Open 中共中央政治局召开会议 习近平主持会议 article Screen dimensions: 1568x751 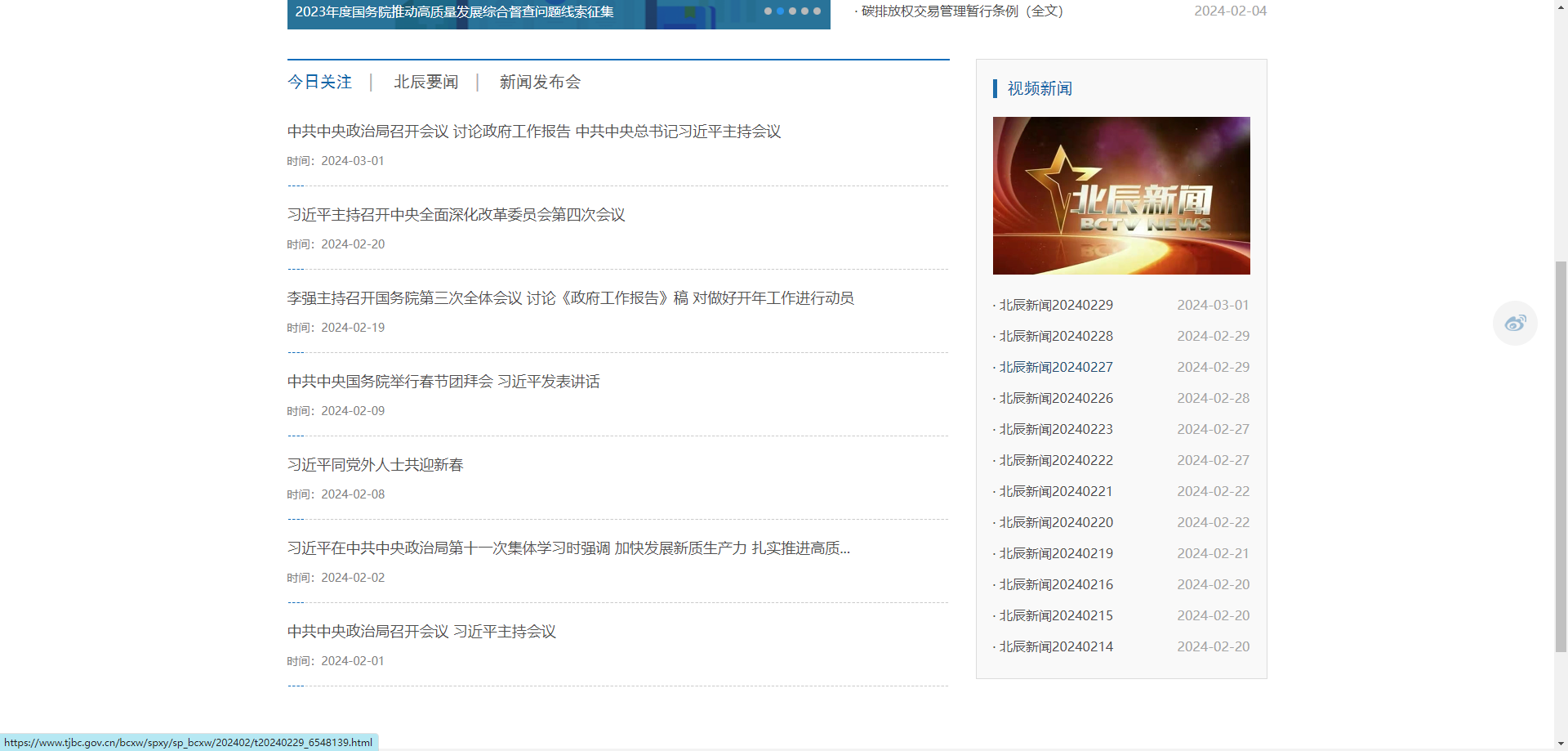[421, 632]
